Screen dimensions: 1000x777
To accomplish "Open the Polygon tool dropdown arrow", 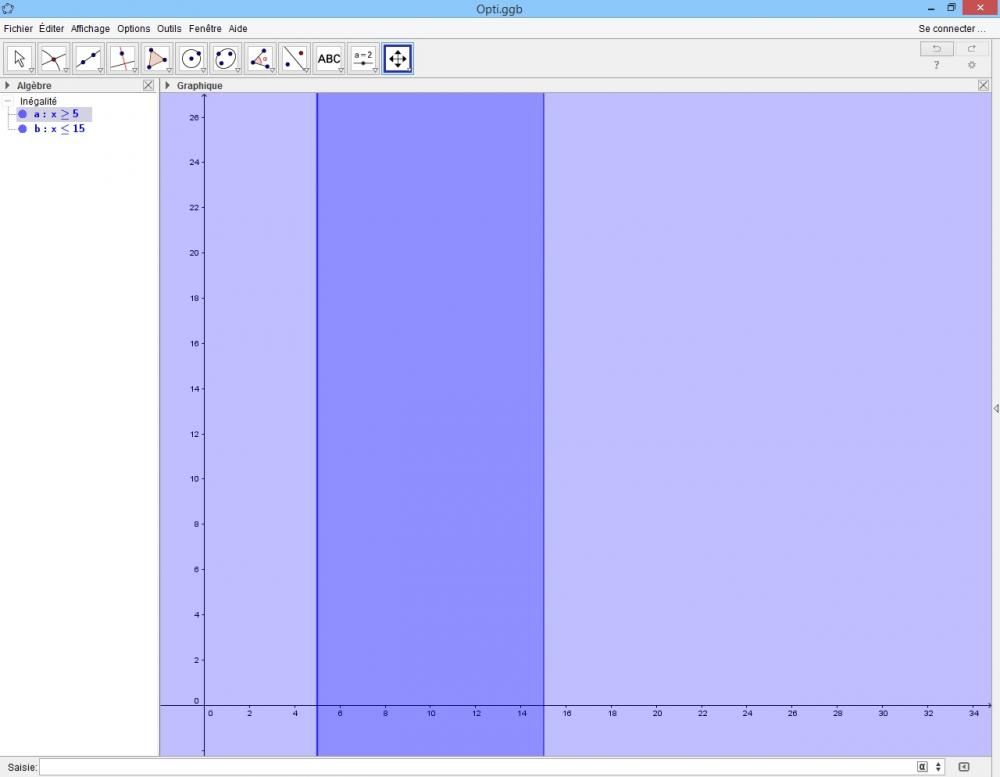I will (169, 70).
